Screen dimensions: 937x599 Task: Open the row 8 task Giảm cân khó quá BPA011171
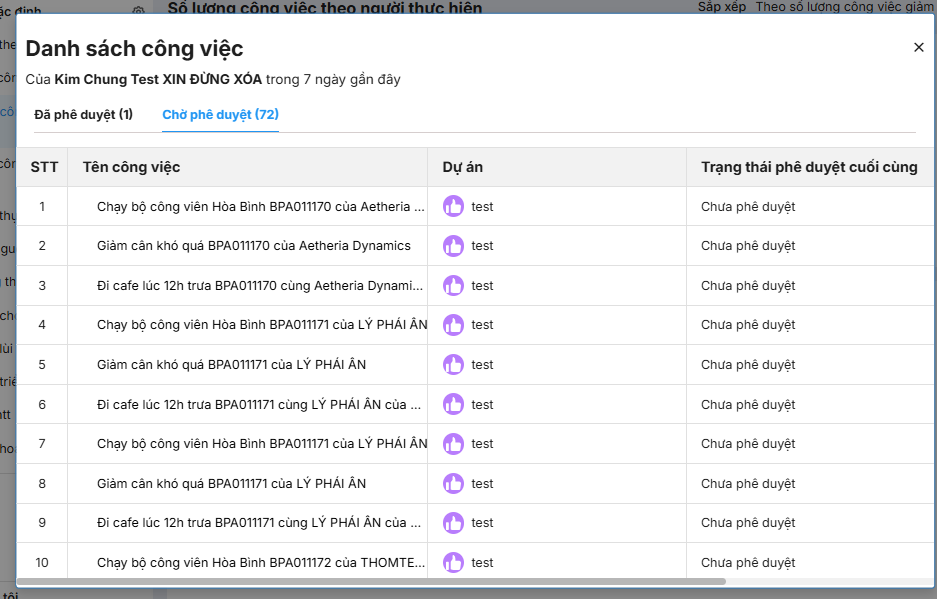[x=231, y=484]
